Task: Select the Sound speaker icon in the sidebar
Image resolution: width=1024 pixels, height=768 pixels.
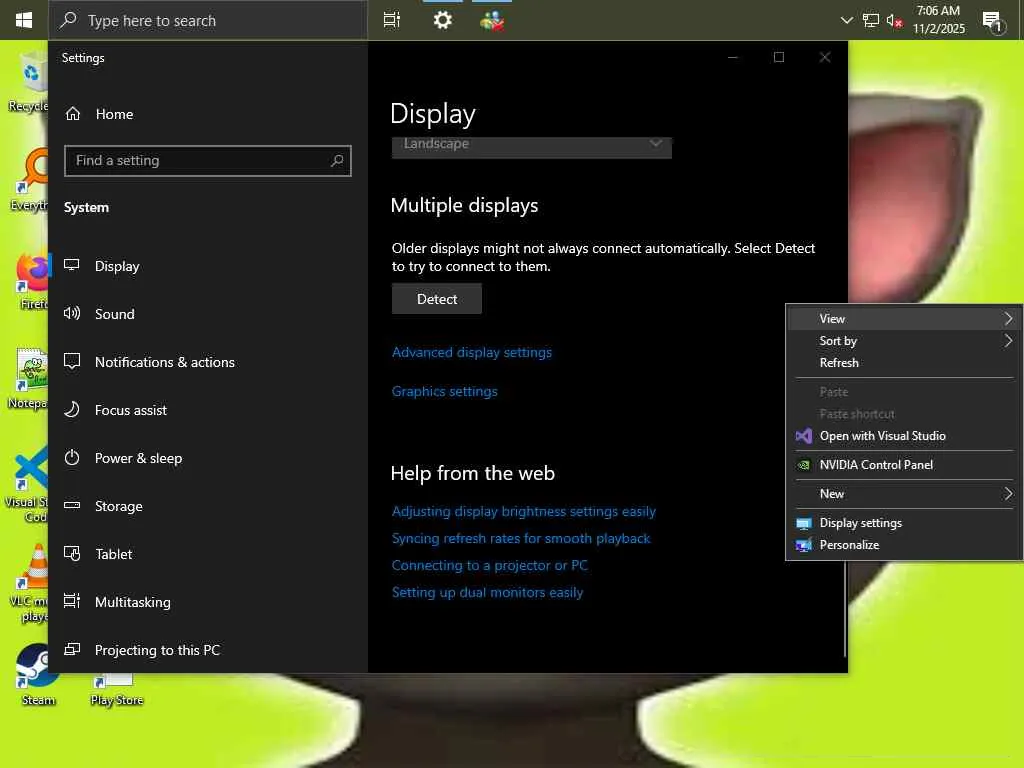Action: tap(72, 313)
